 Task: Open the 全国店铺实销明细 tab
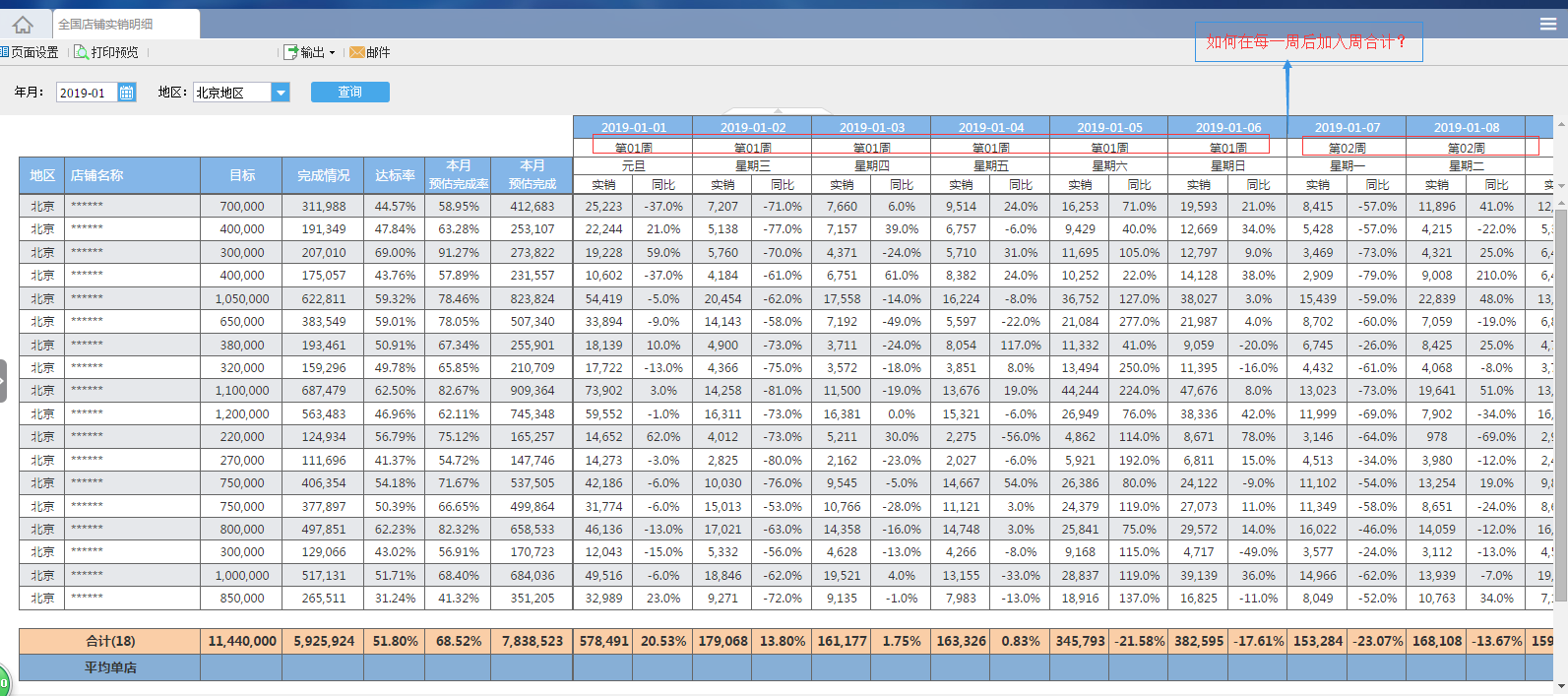point(106,25)
